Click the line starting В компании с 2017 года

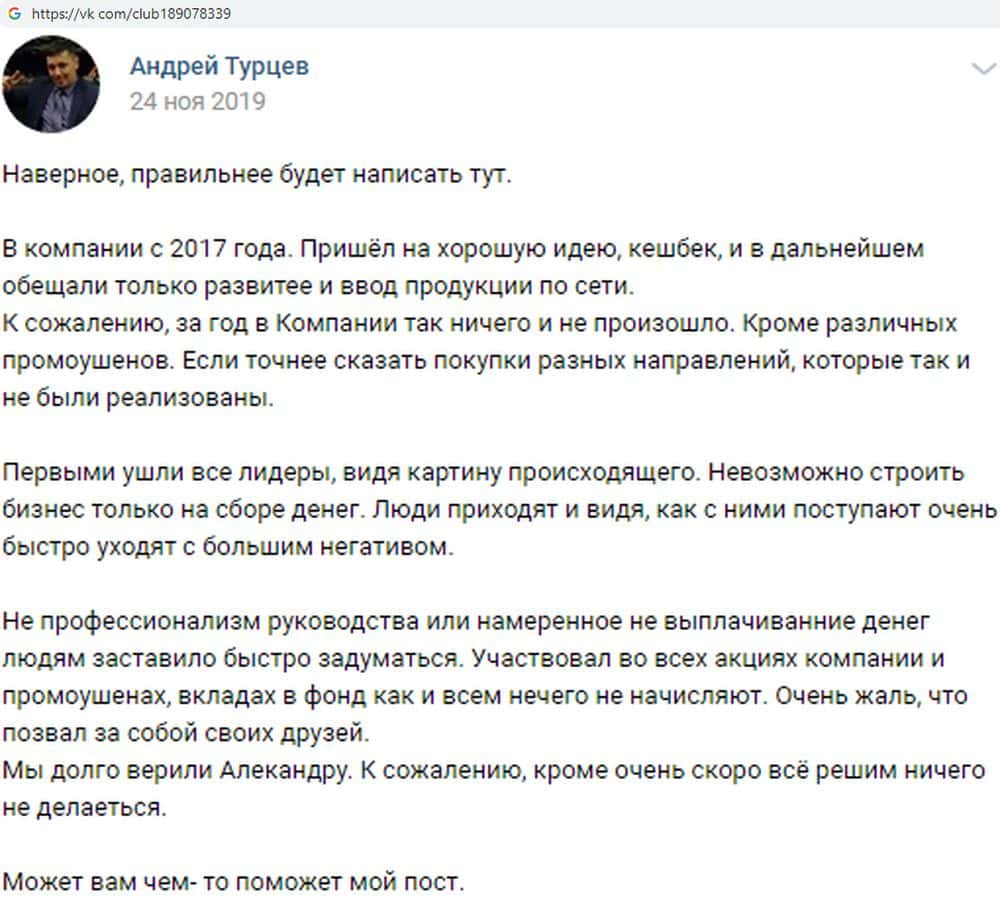(x=463, y=248)
